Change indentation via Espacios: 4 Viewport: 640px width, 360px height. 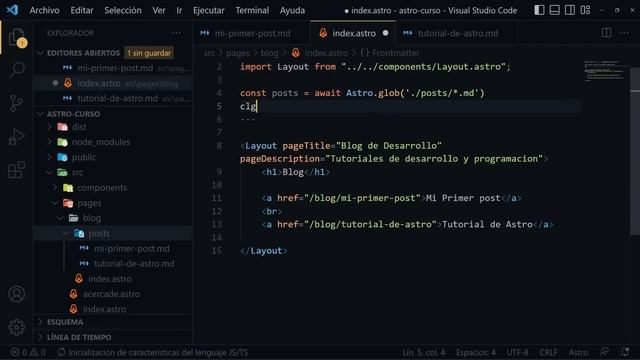coord(476,352)
